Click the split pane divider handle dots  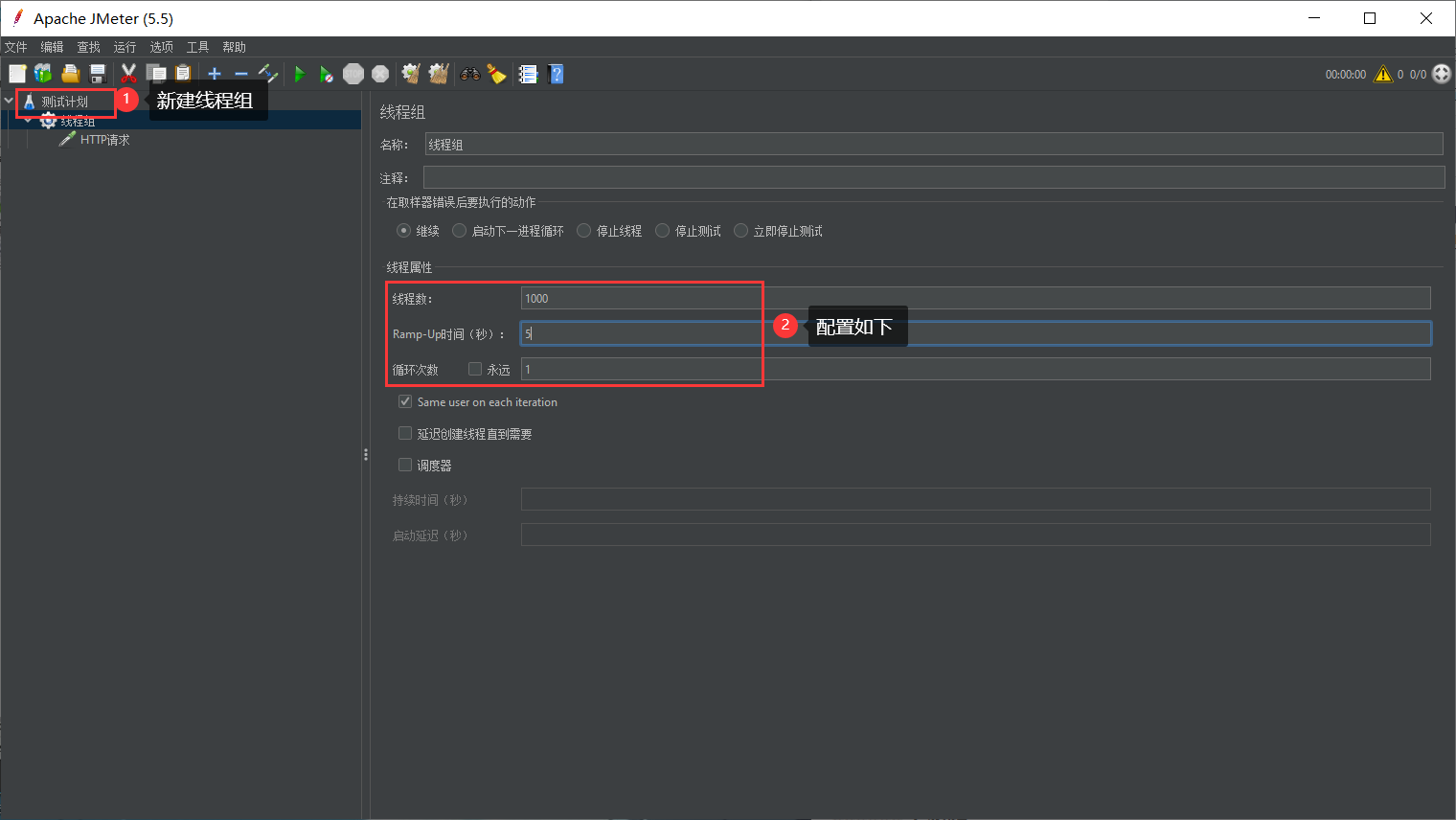click(x=366, y=455)
